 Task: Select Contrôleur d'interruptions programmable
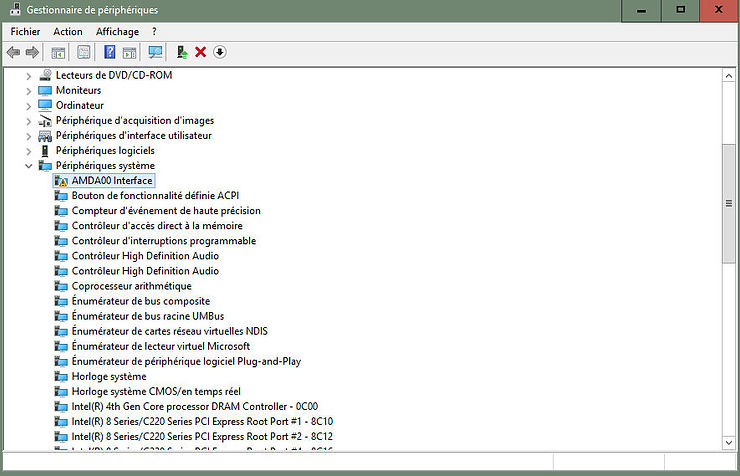164,241
